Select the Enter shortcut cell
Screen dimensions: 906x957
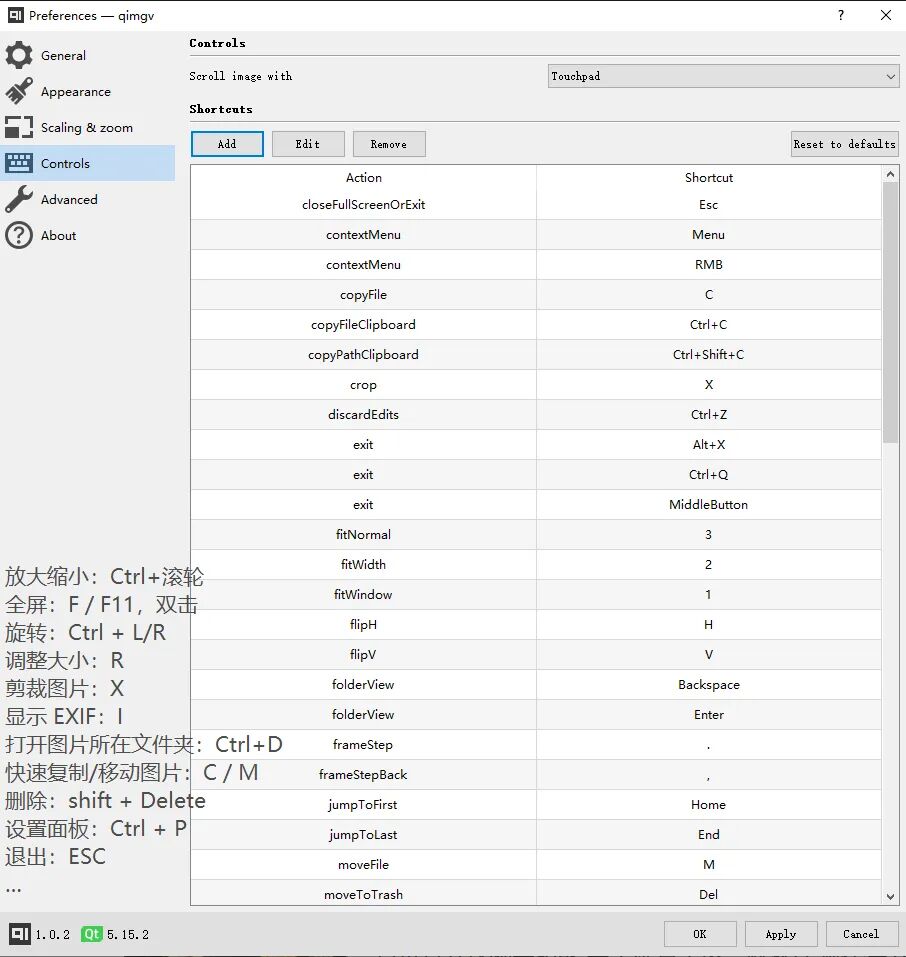coord(708,714)
